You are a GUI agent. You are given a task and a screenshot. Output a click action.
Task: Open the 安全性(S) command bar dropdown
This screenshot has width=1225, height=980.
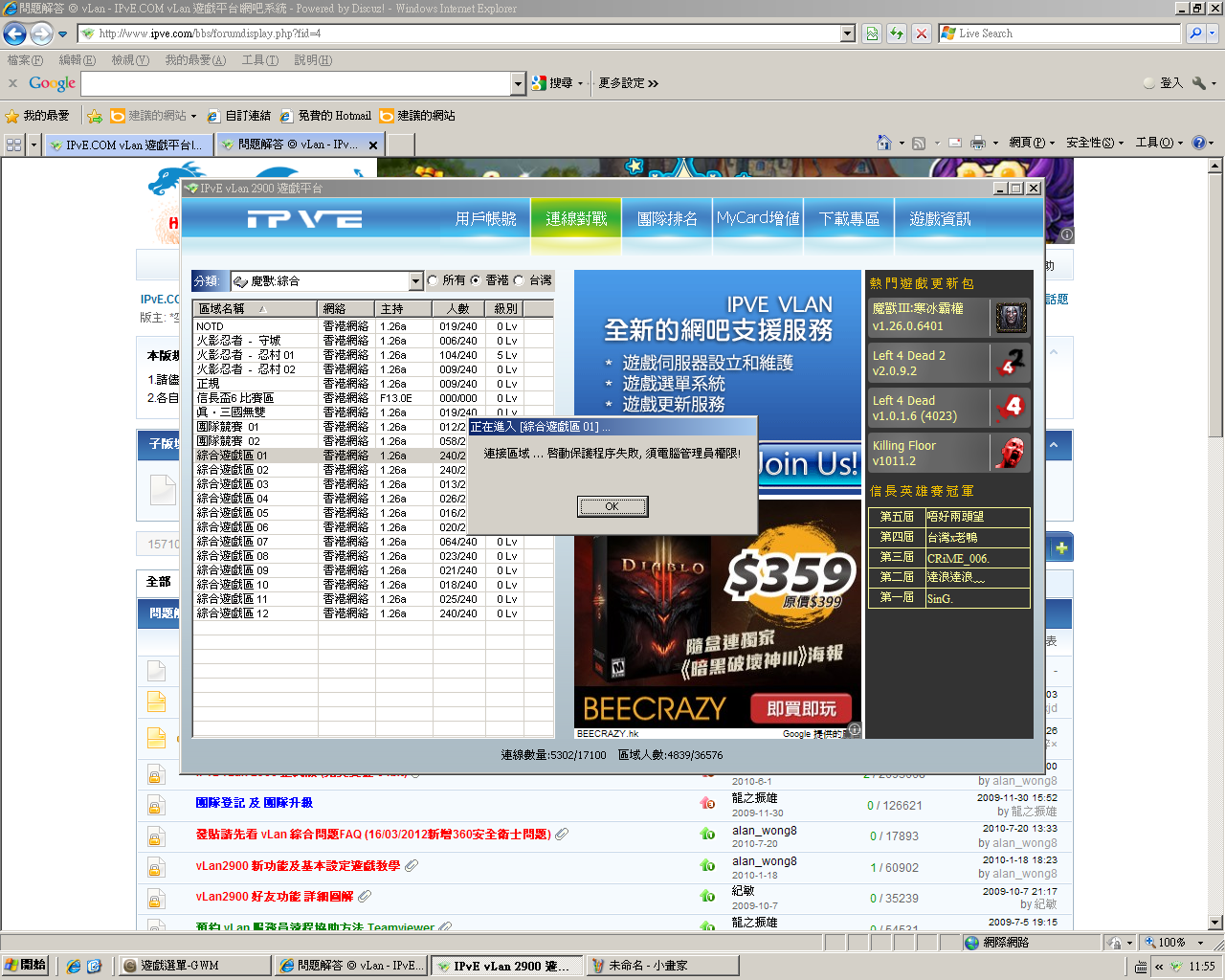[1095, 143]
